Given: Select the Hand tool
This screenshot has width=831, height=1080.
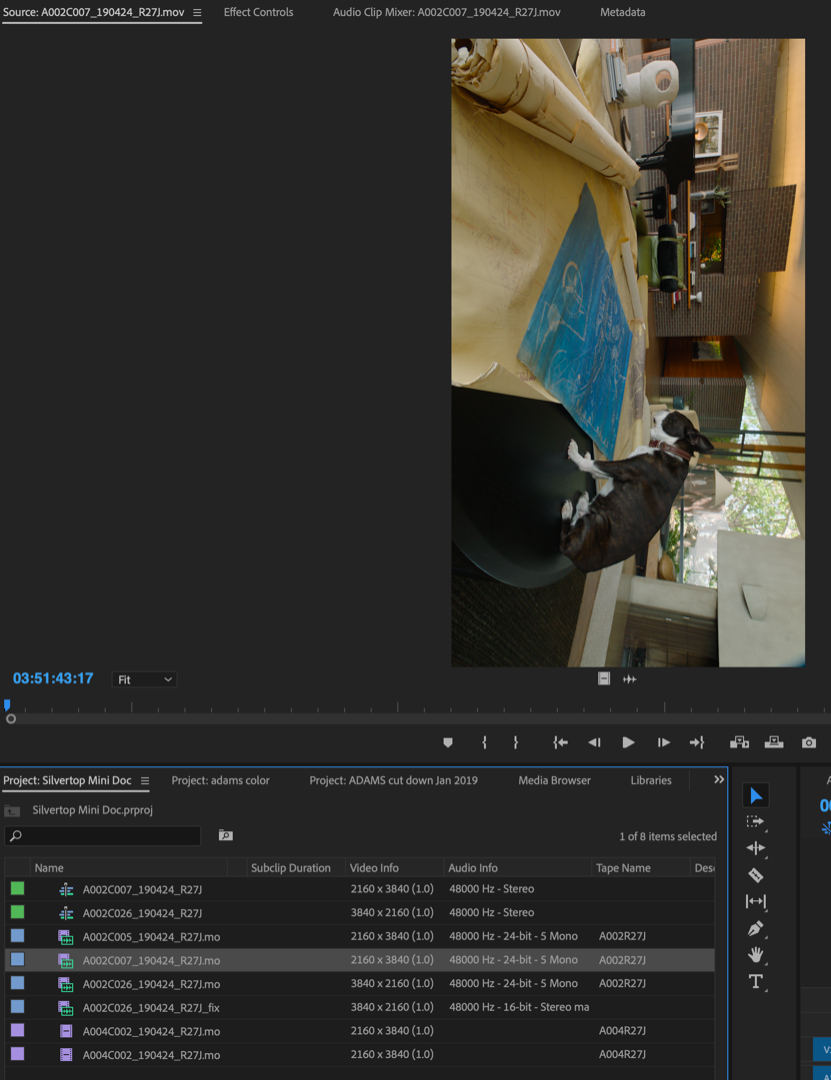Looking at the screenshot, I should pos(755,955).
